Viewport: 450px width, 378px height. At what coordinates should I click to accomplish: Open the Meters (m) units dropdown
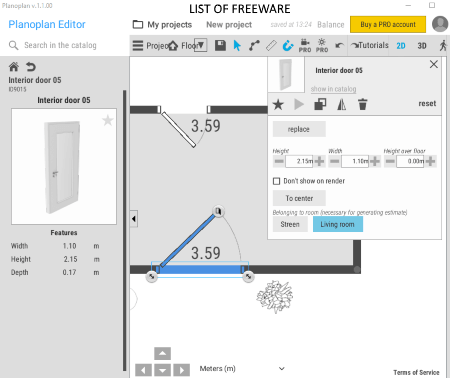click(x=242, y=369)
